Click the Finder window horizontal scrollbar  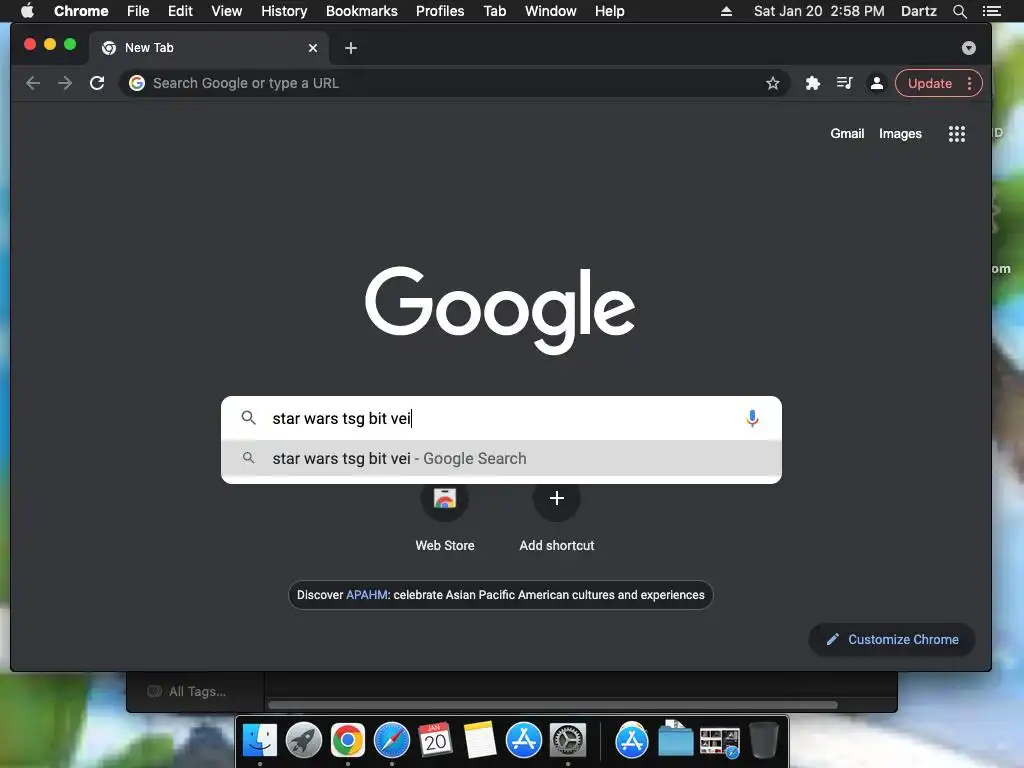[552, 705]
